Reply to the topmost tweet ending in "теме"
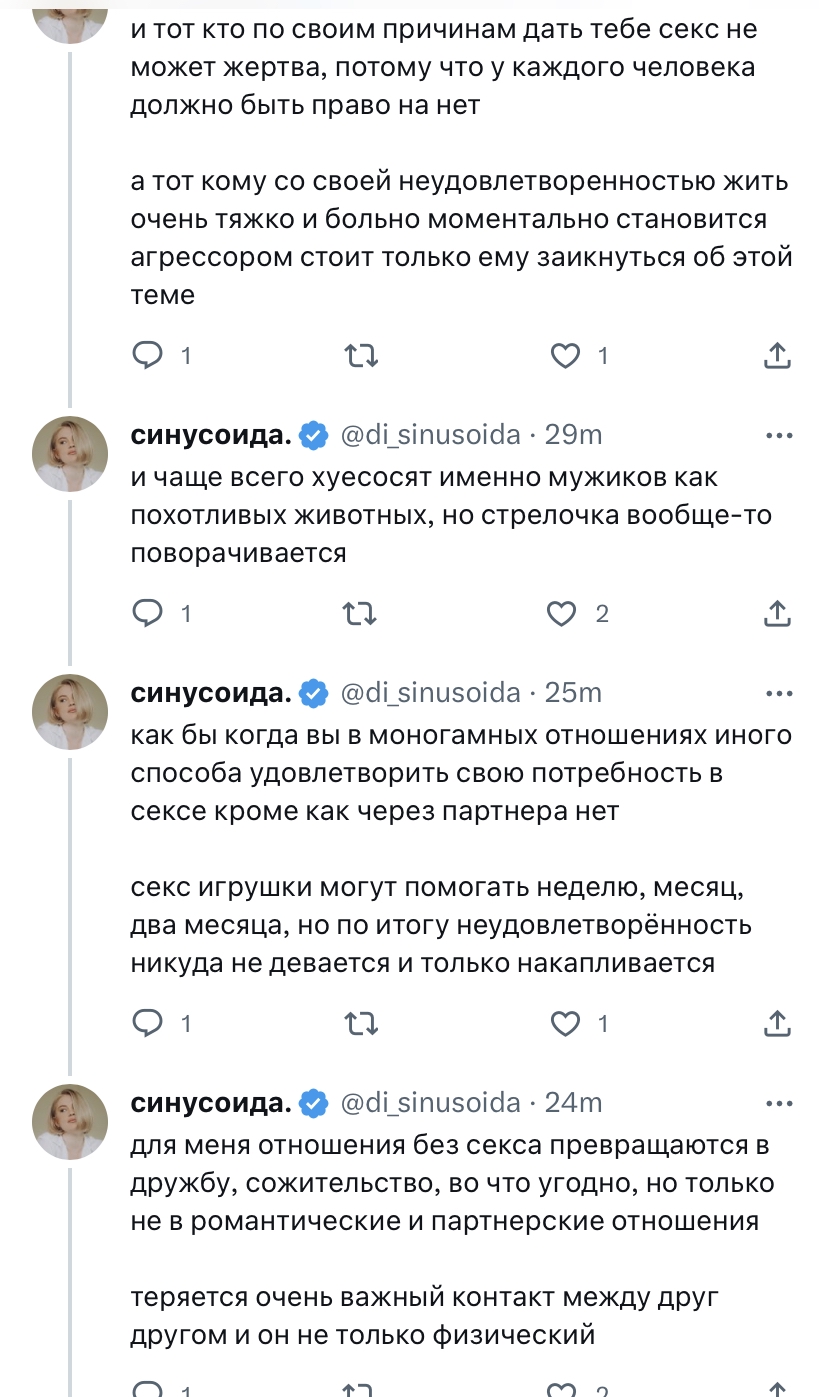The width and height of the screenshot is (828, 1397). [x=148, y=355]
